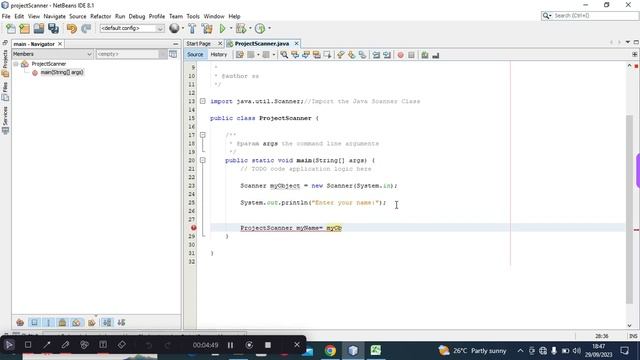Open the Debug menu

[137, 16]
